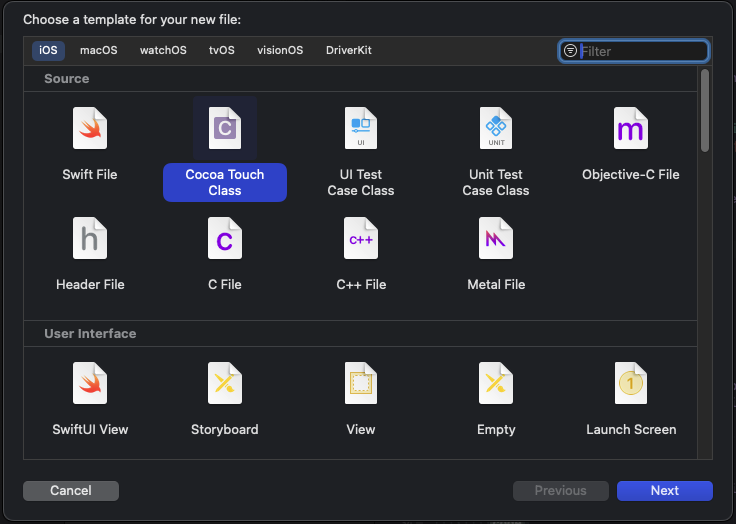
Task: Switch to the visionOS tab
Action: coord(280,50)
